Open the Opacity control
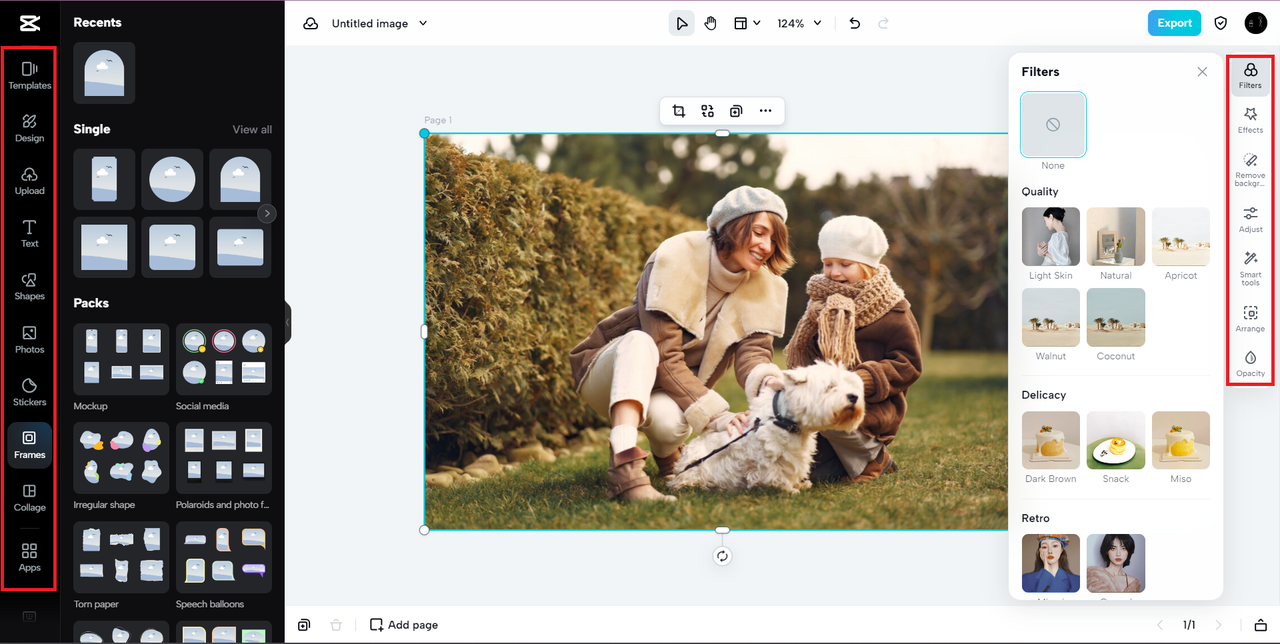Image resolution: width=1280 pixels, height=644 pixels. tap(1250, 363)
